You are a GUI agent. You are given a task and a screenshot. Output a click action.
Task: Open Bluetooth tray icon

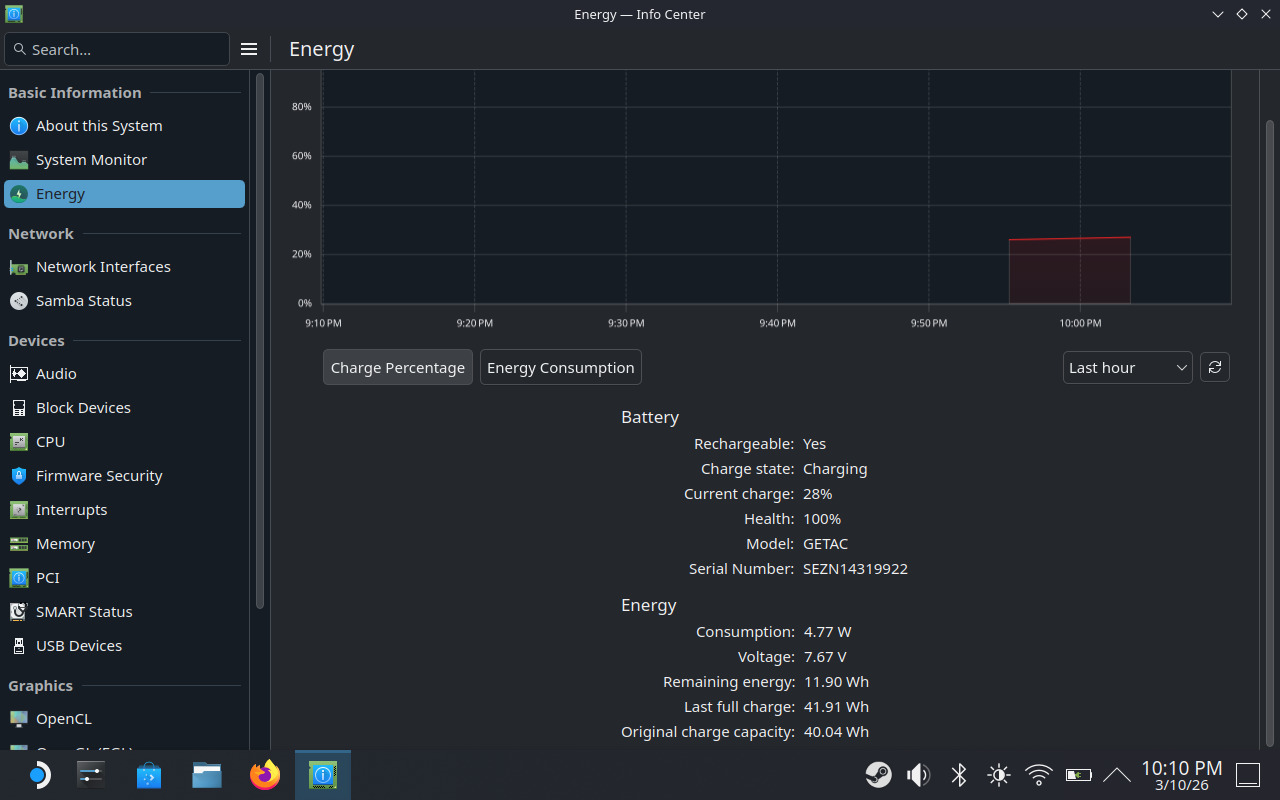coord(958,775)
